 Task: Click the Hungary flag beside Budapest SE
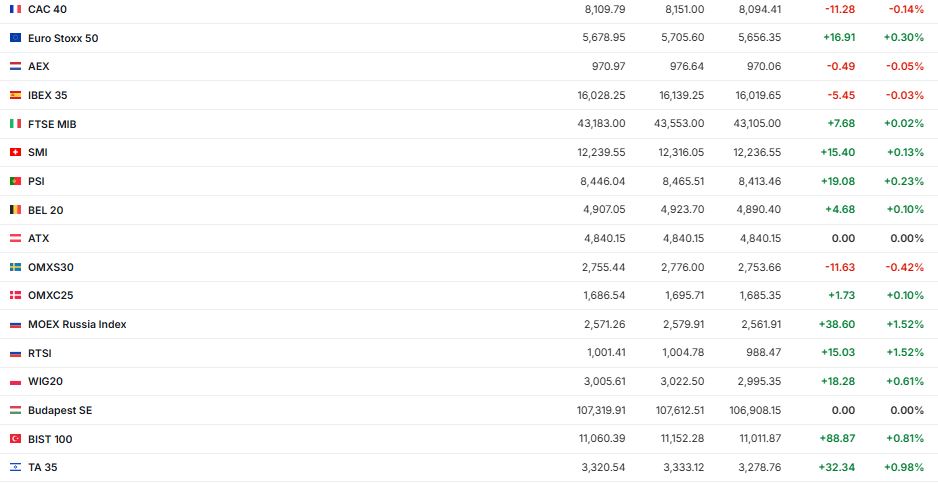(x=15, y=410)
